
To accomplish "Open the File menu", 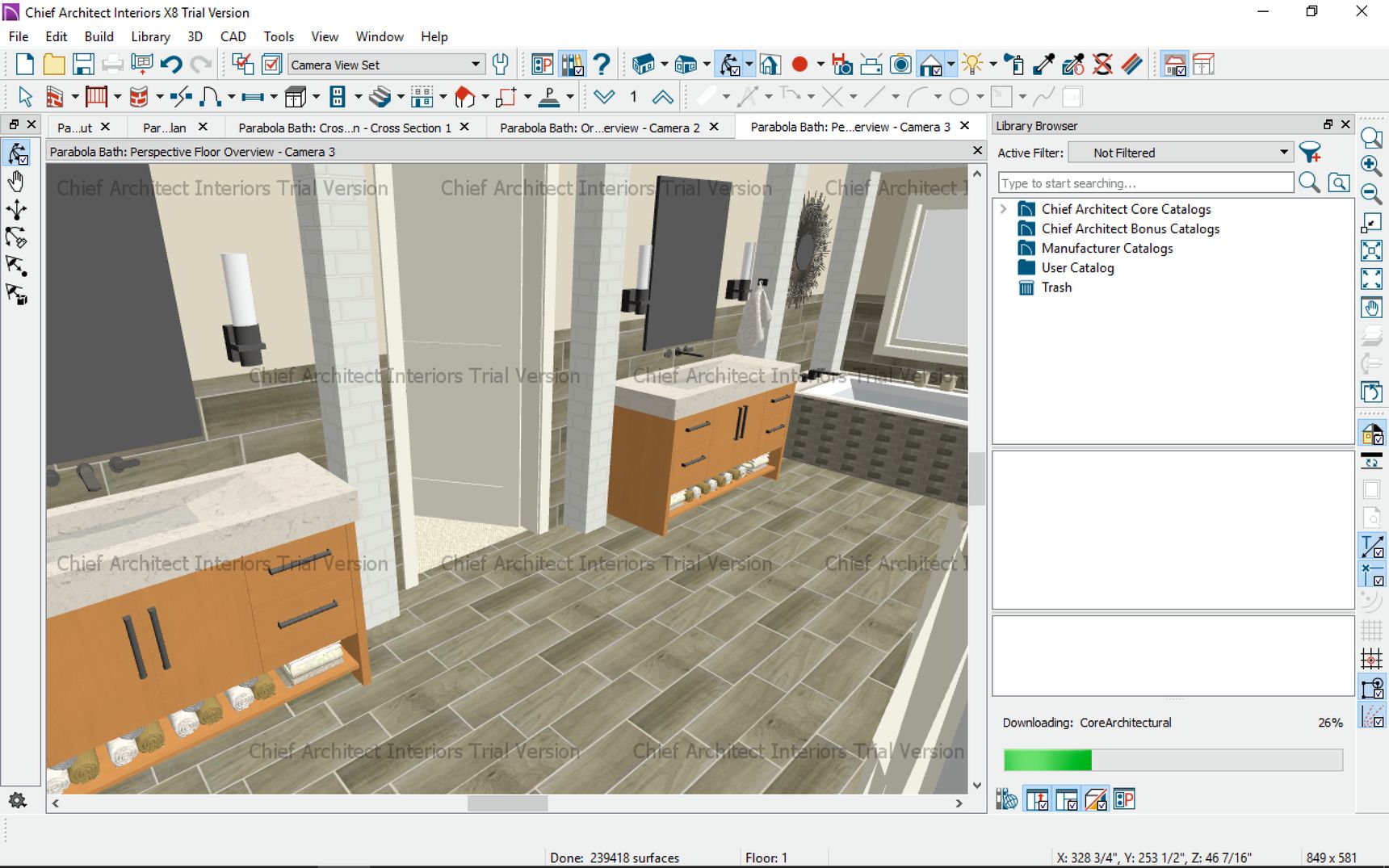I will (x=19, y=36).
